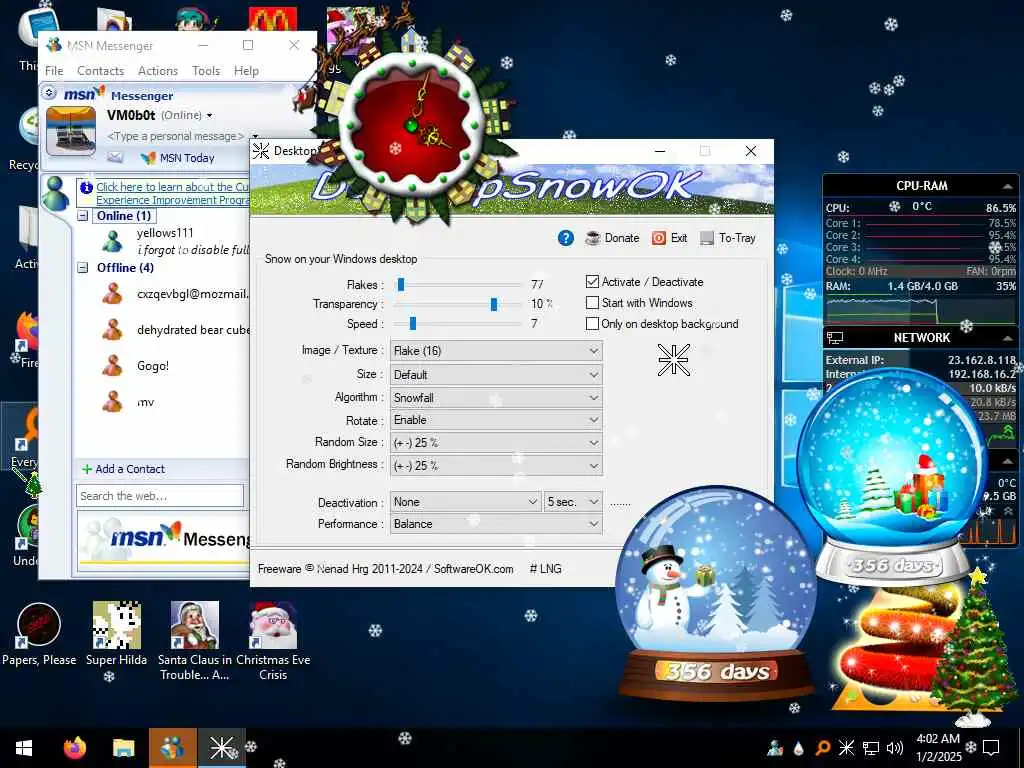Click Add a Contact in MSN Messenger
The image size is (1024, 768).
[x=123, y=469]
